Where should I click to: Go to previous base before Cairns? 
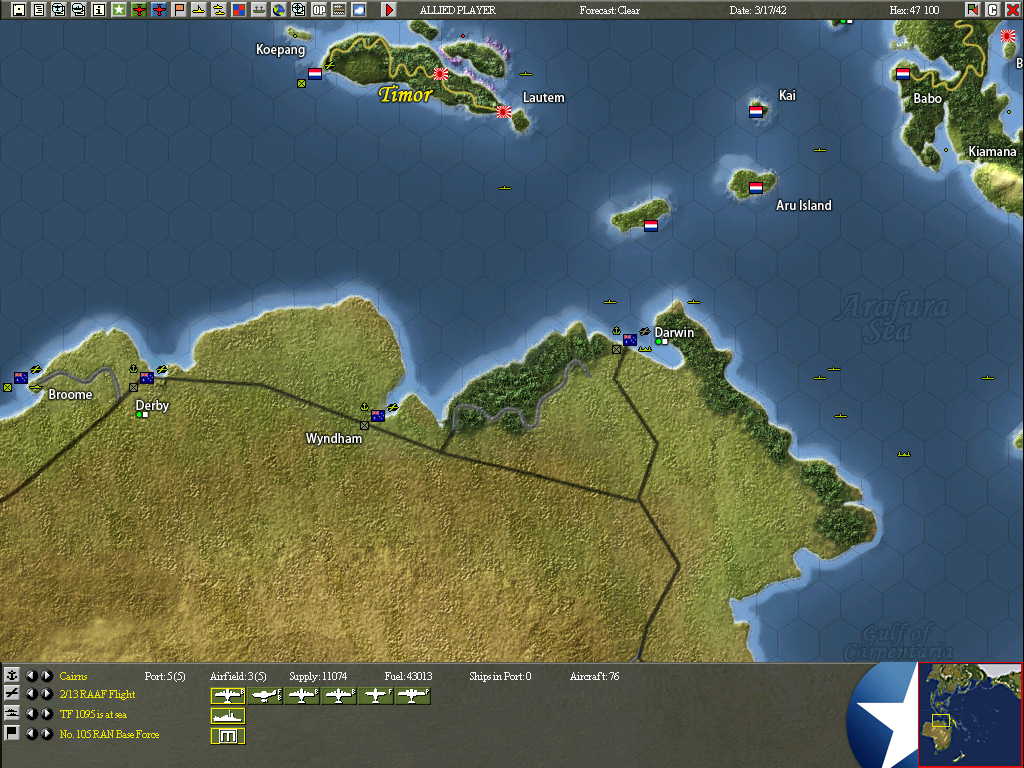31,675
